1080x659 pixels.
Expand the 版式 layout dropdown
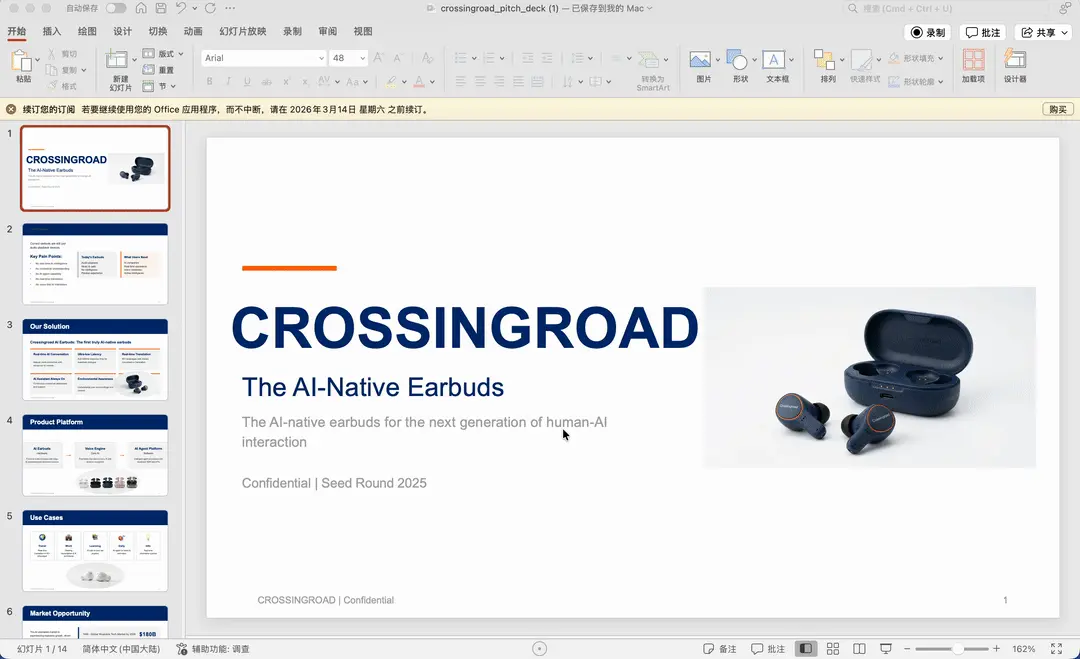[x=180, y=54]
